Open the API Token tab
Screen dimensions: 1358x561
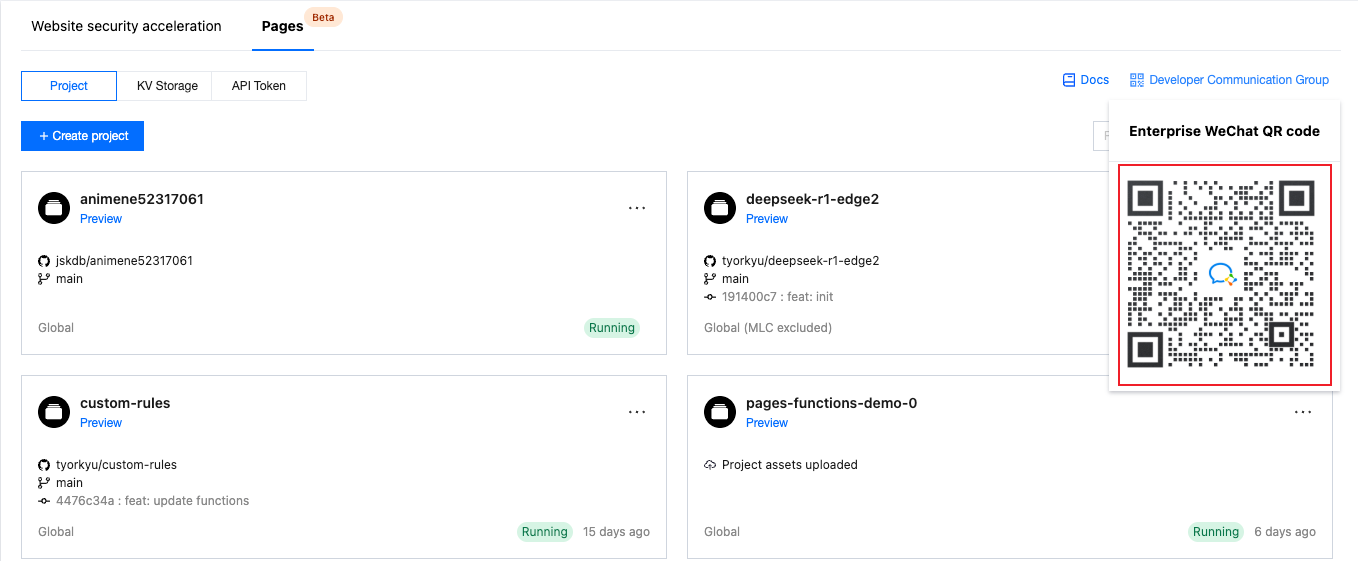tap(259, 86)
